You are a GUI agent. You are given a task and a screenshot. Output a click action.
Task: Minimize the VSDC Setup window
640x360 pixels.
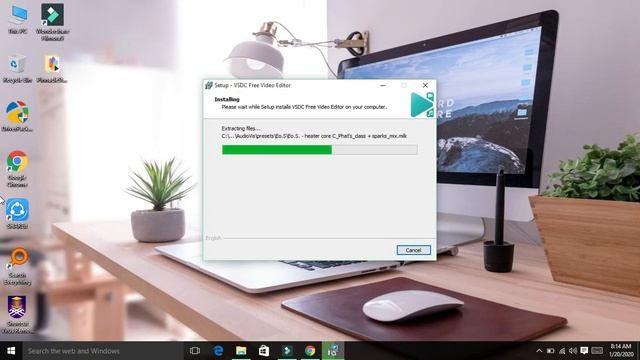(382, 85)
